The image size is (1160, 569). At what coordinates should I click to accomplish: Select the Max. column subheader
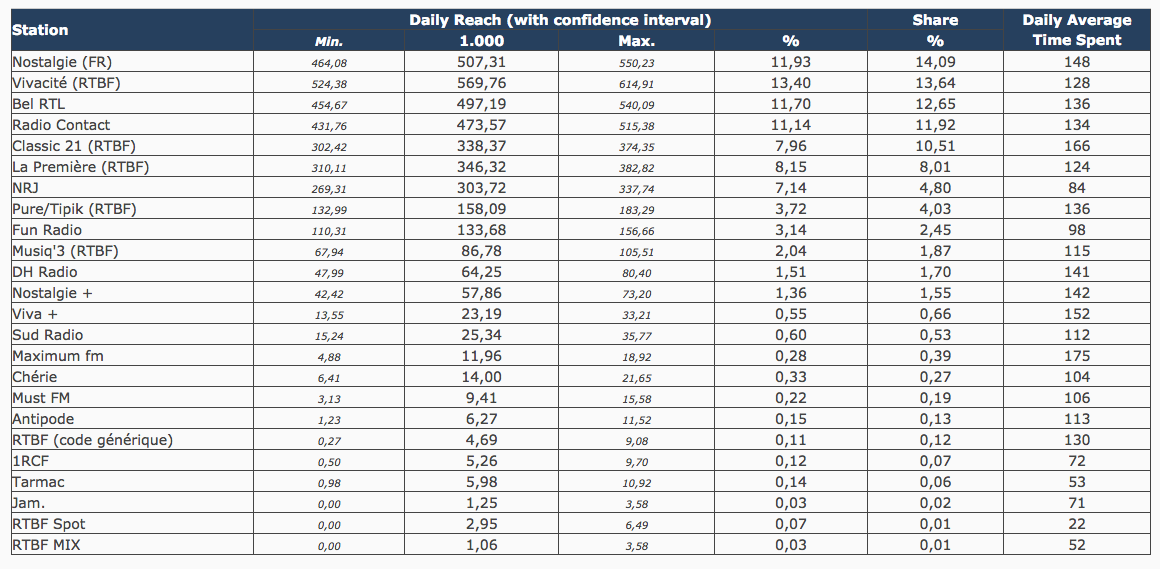click(637, 41)
